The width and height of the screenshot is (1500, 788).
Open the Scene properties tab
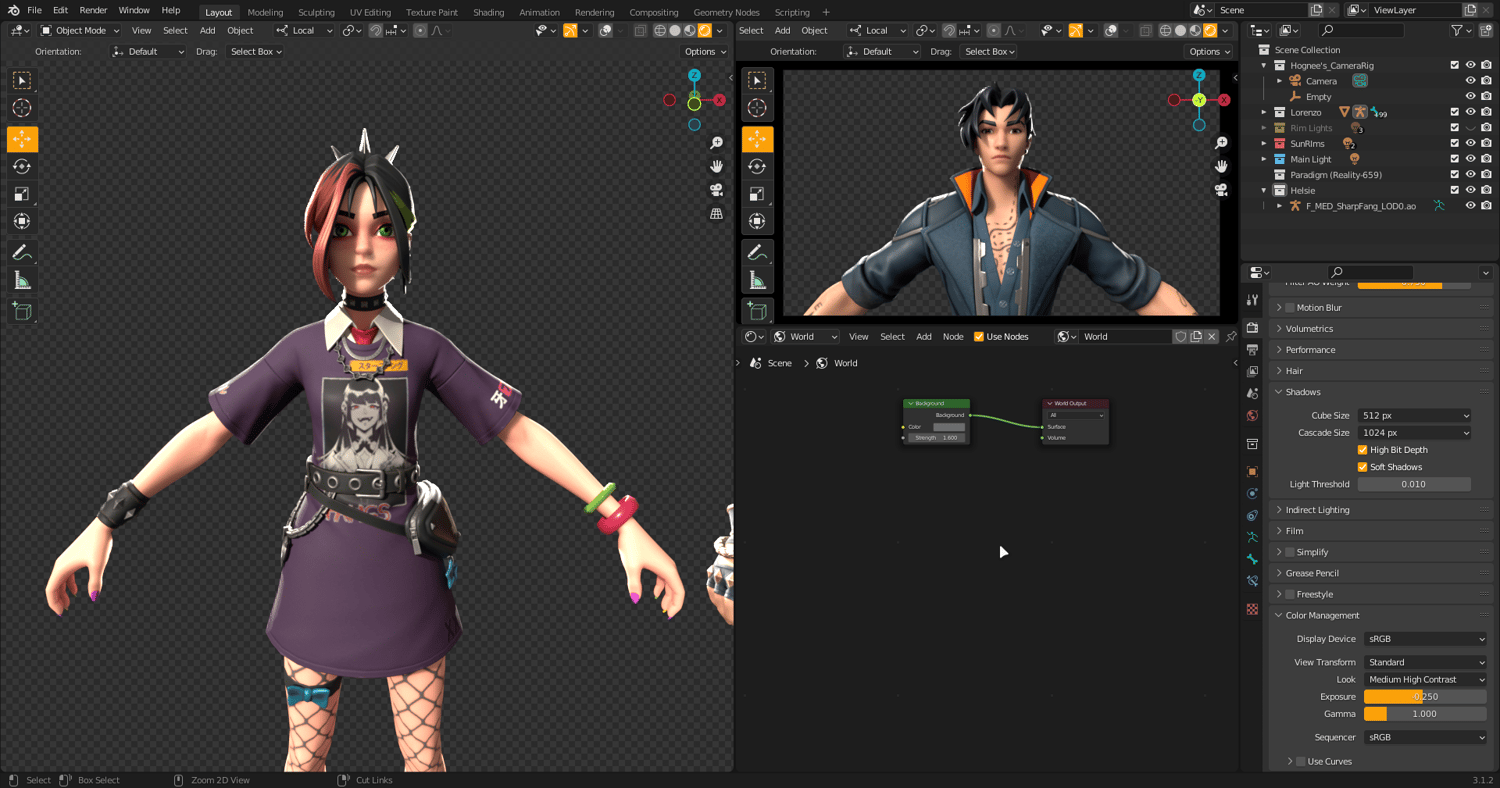pyautogui.click(x=1253, y=393)
